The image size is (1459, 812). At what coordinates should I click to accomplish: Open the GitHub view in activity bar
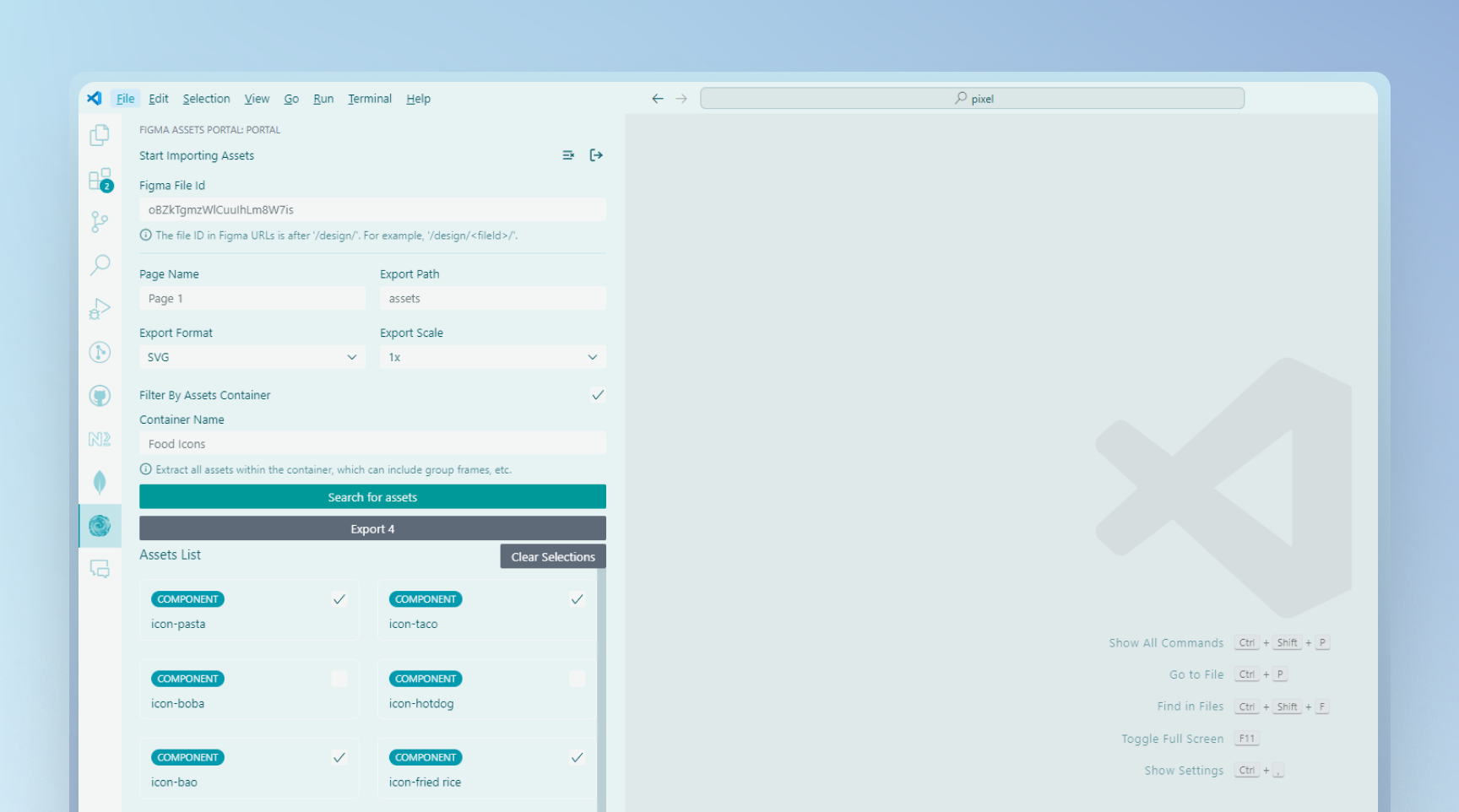click(100, 396)
